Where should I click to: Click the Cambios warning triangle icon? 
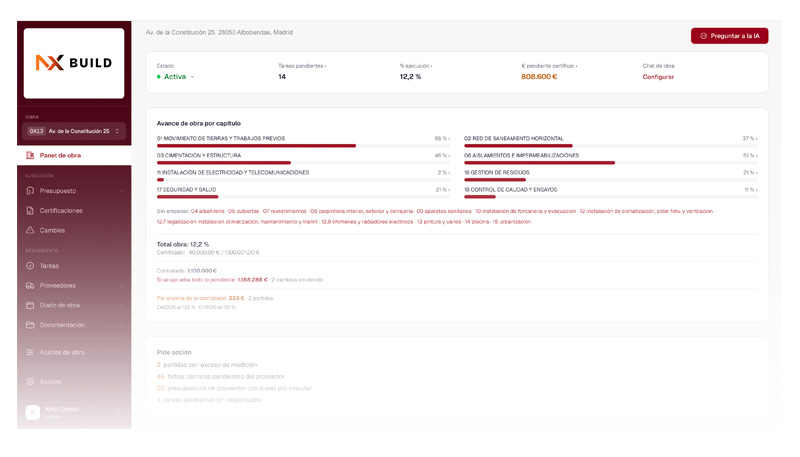point(30,230)
